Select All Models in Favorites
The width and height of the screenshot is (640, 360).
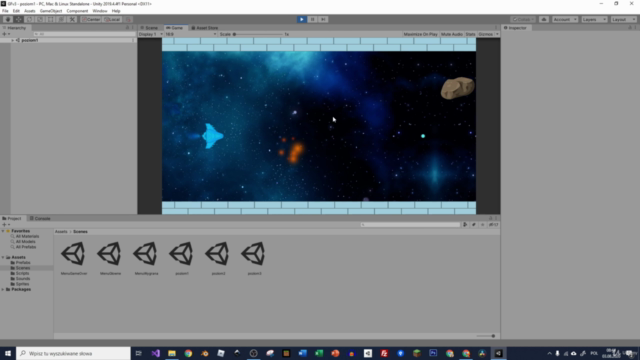[x=25, y=242]
